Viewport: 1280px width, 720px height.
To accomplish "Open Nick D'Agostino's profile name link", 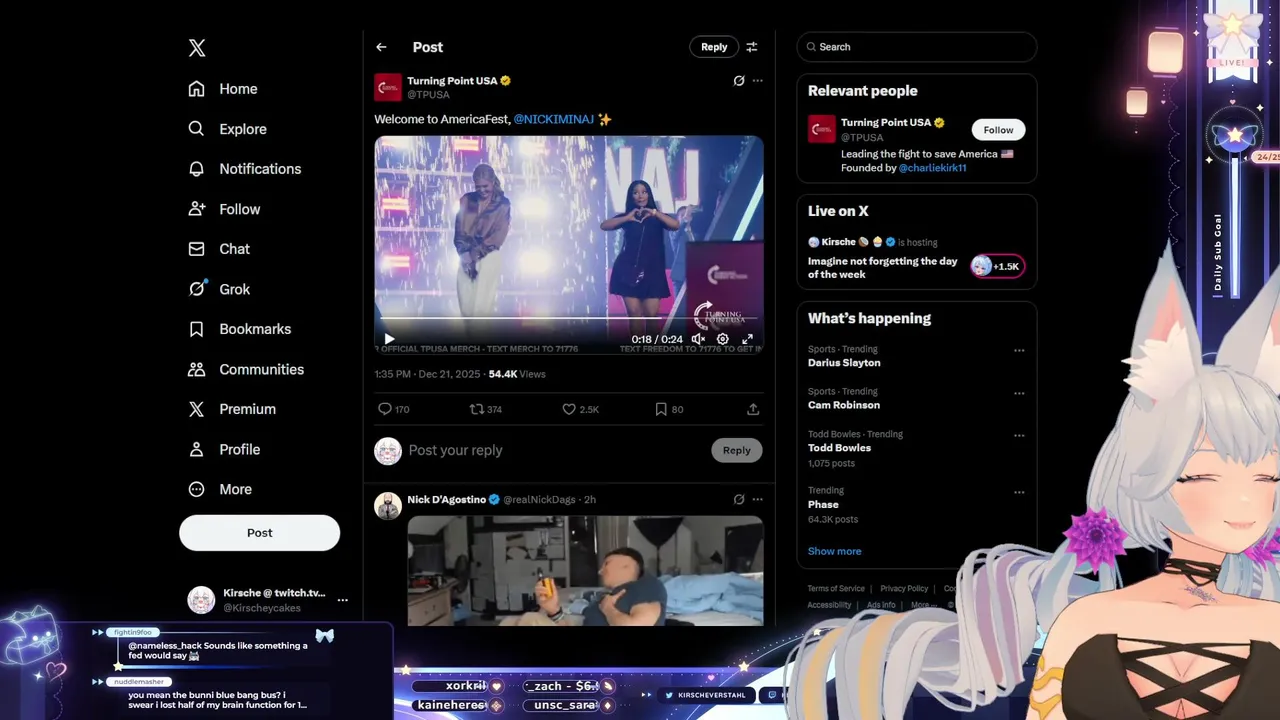I will [x=446, y=499].
